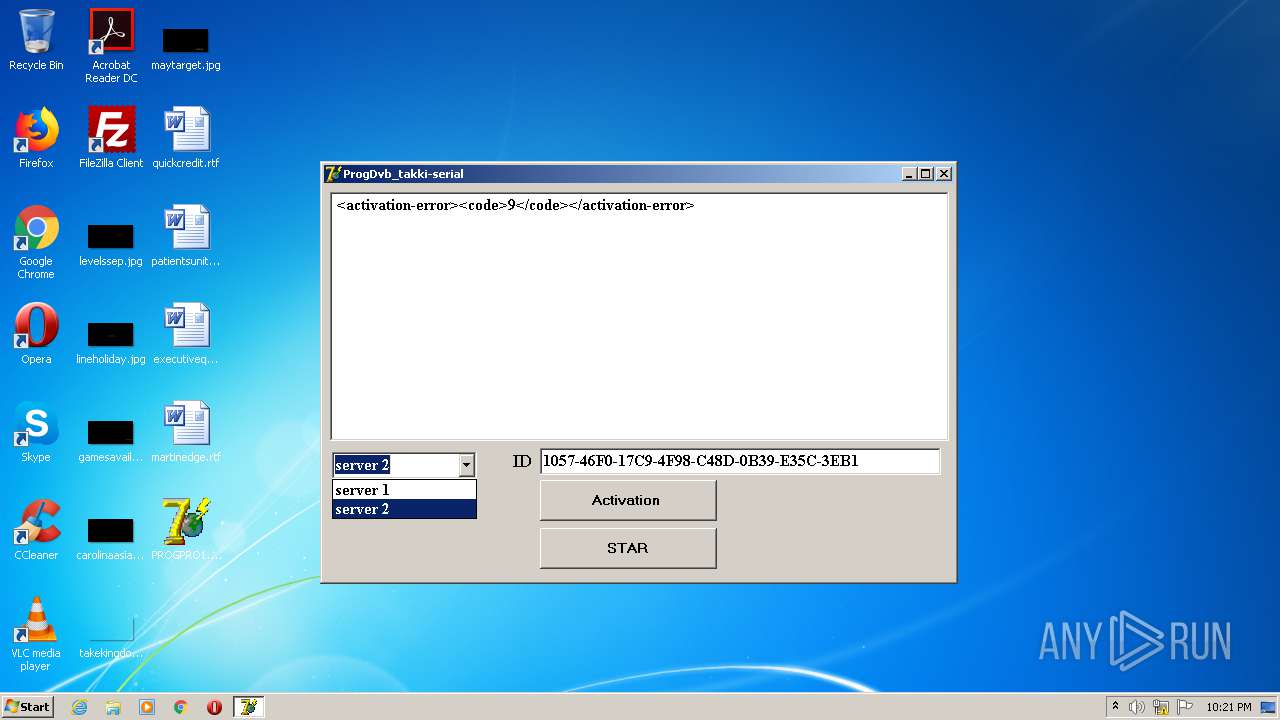Image resolution: width=1280 pixels, height=720 pixels.
Task: Open Windows Explorer folder in taskbar
Action: [113, 707]
